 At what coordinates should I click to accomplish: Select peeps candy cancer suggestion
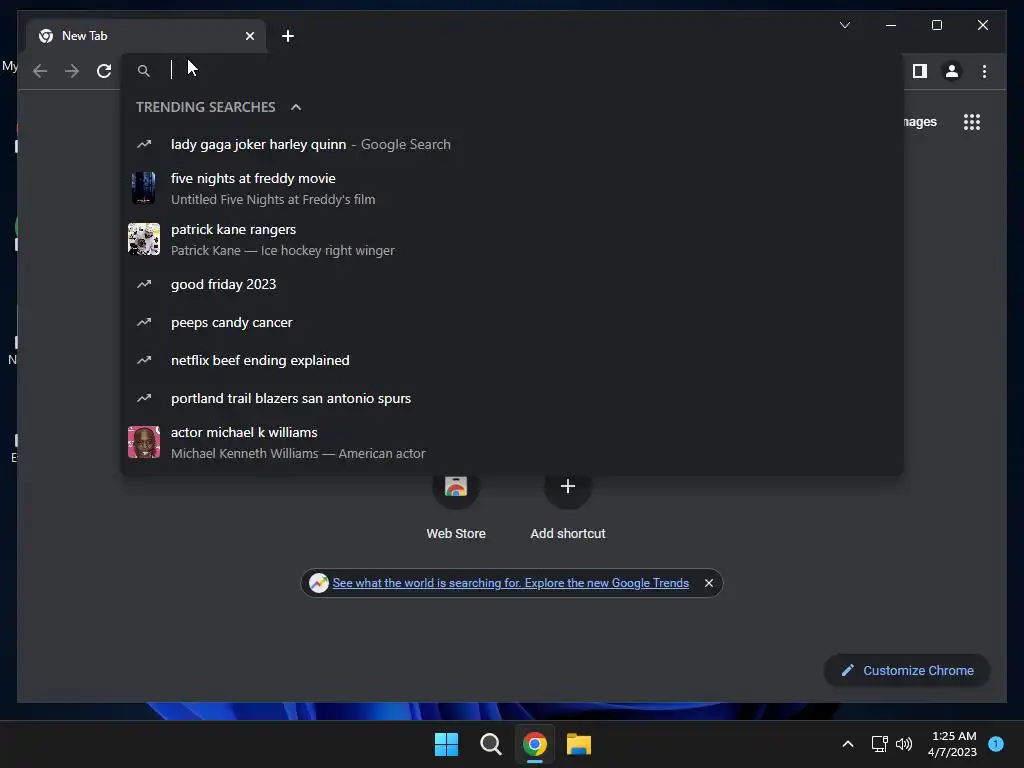point(512,322)
